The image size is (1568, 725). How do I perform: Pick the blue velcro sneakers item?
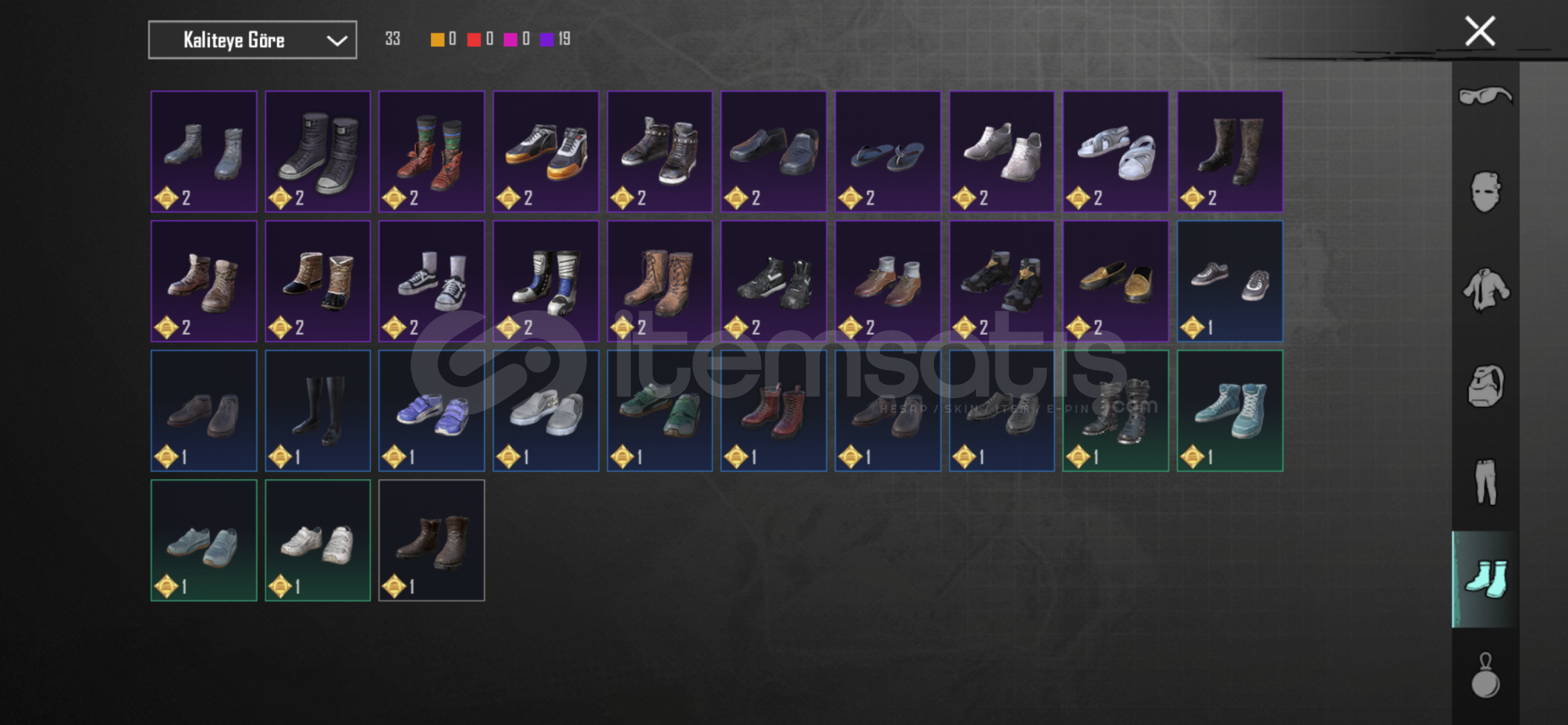coord(431,411)
